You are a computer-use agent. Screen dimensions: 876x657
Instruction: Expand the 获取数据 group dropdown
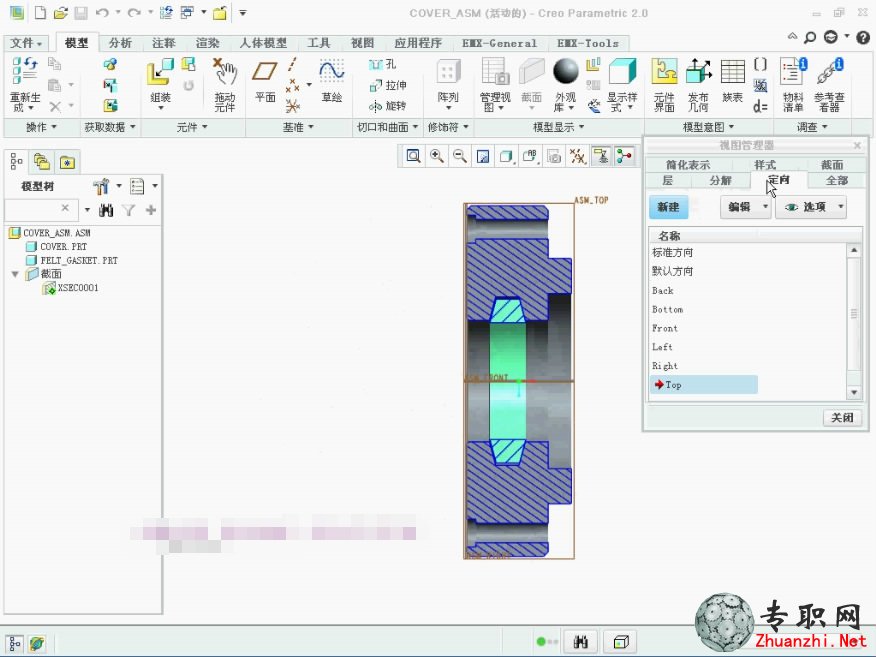[110, 127]
